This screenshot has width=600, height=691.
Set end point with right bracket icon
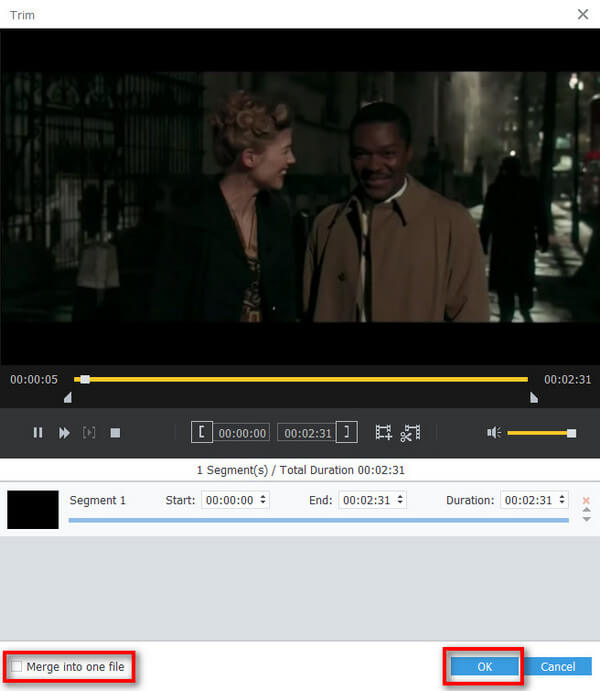click(x=346, y=432)
